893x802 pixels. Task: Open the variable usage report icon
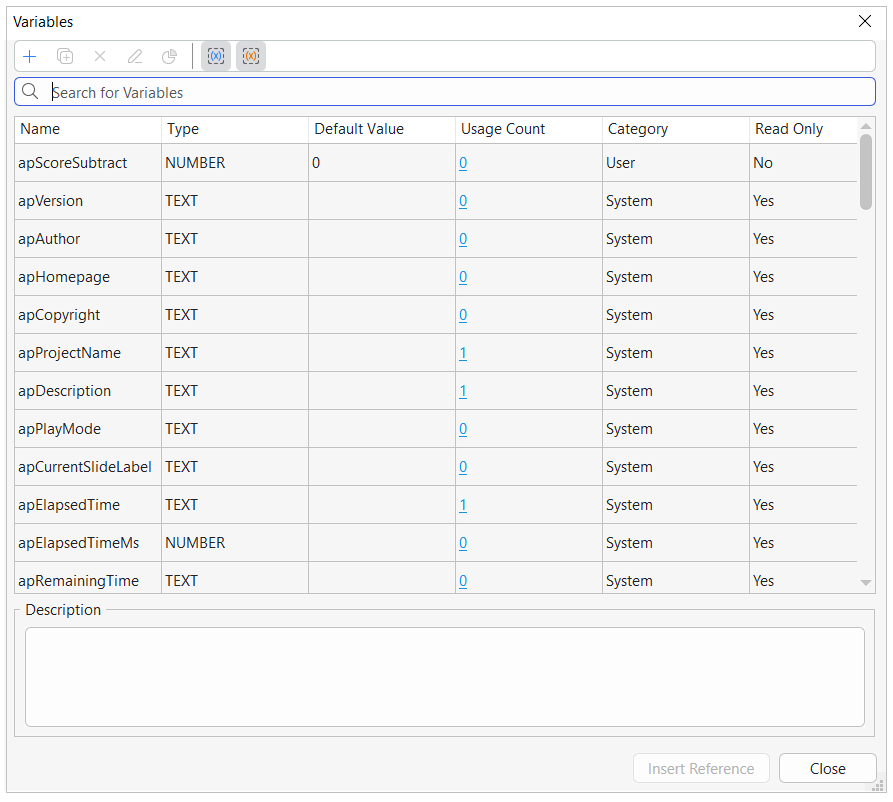pyautogui.click(x=169, y=56)
